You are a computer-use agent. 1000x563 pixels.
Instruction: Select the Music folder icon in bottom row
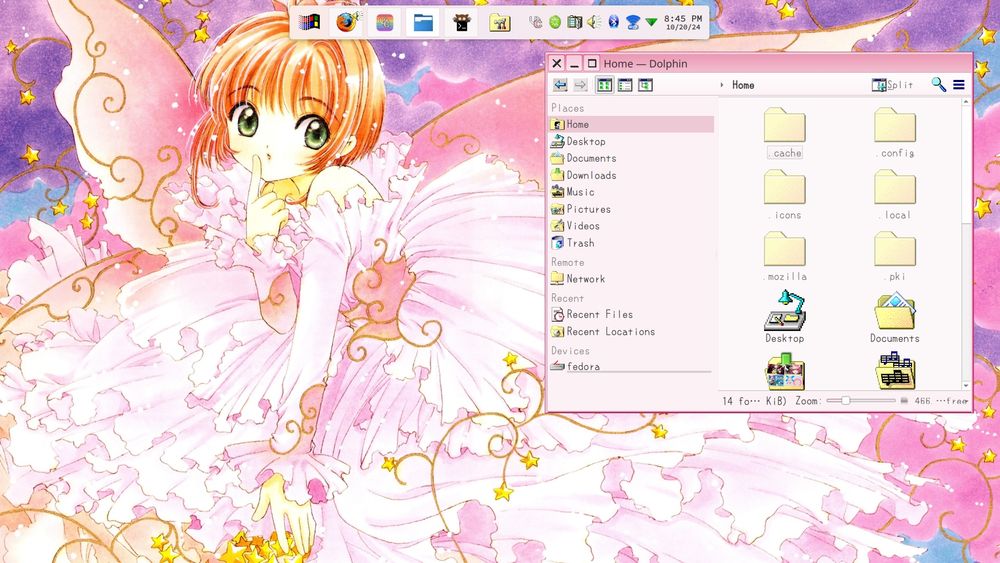point(895,370)
